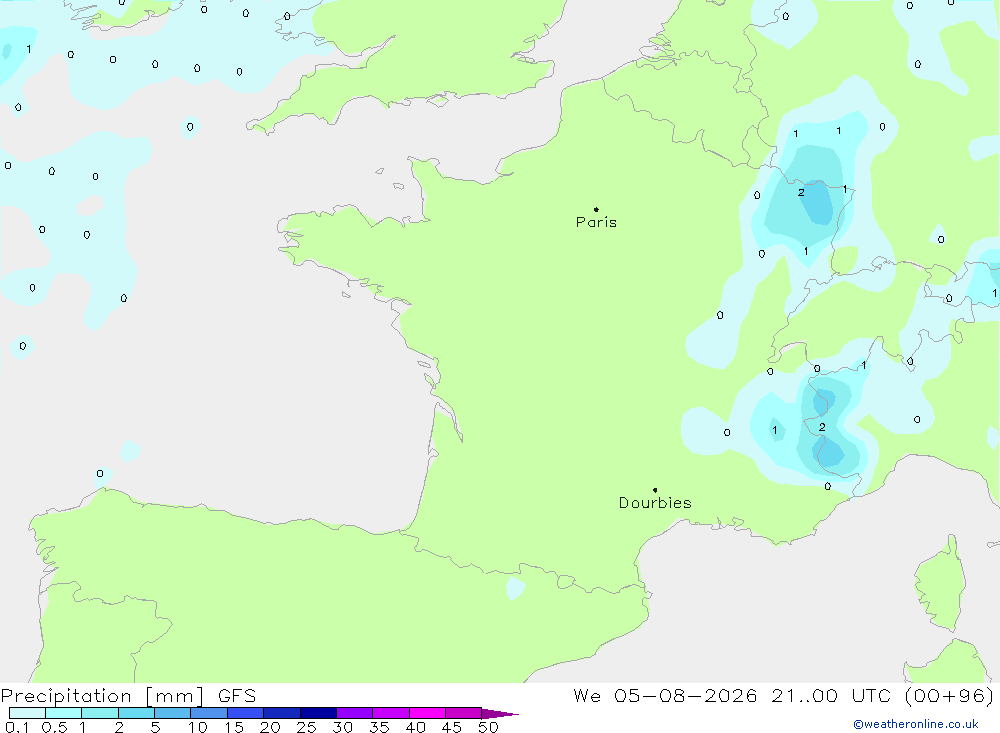
Task: Pick the 10–15 mm blue legend swatch
Action: point(209,713)
